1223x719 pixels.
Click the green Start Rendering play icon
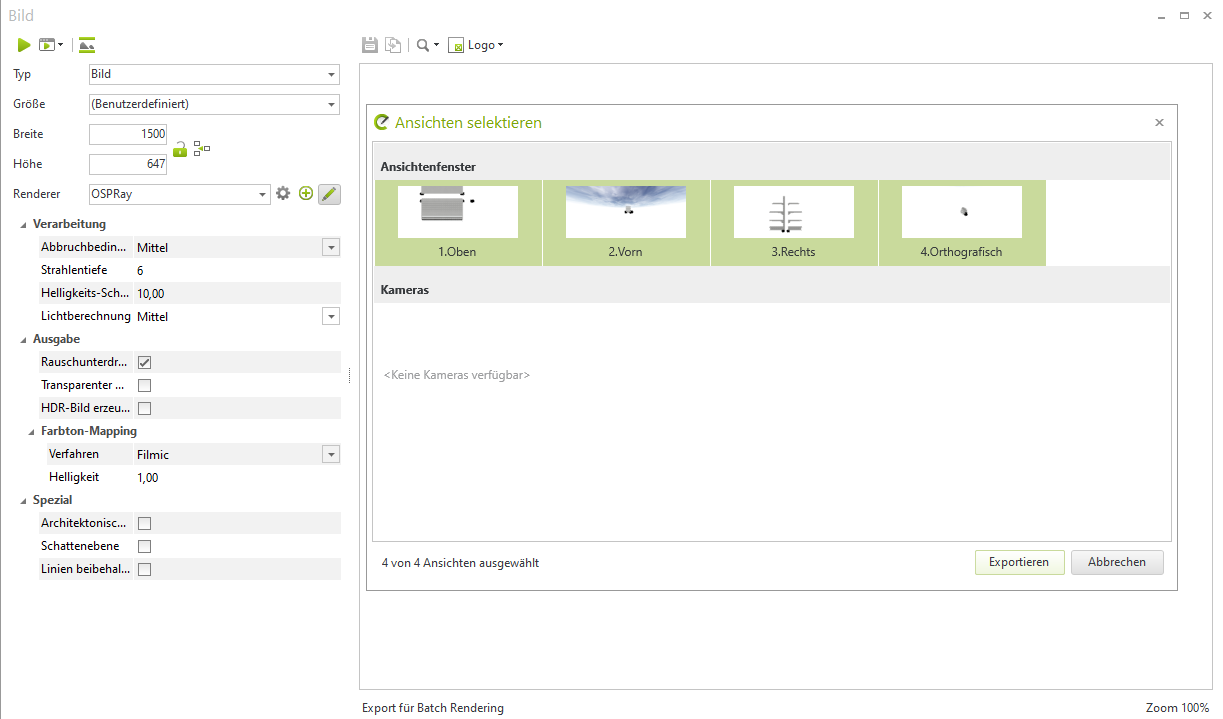tap(23, 45)
